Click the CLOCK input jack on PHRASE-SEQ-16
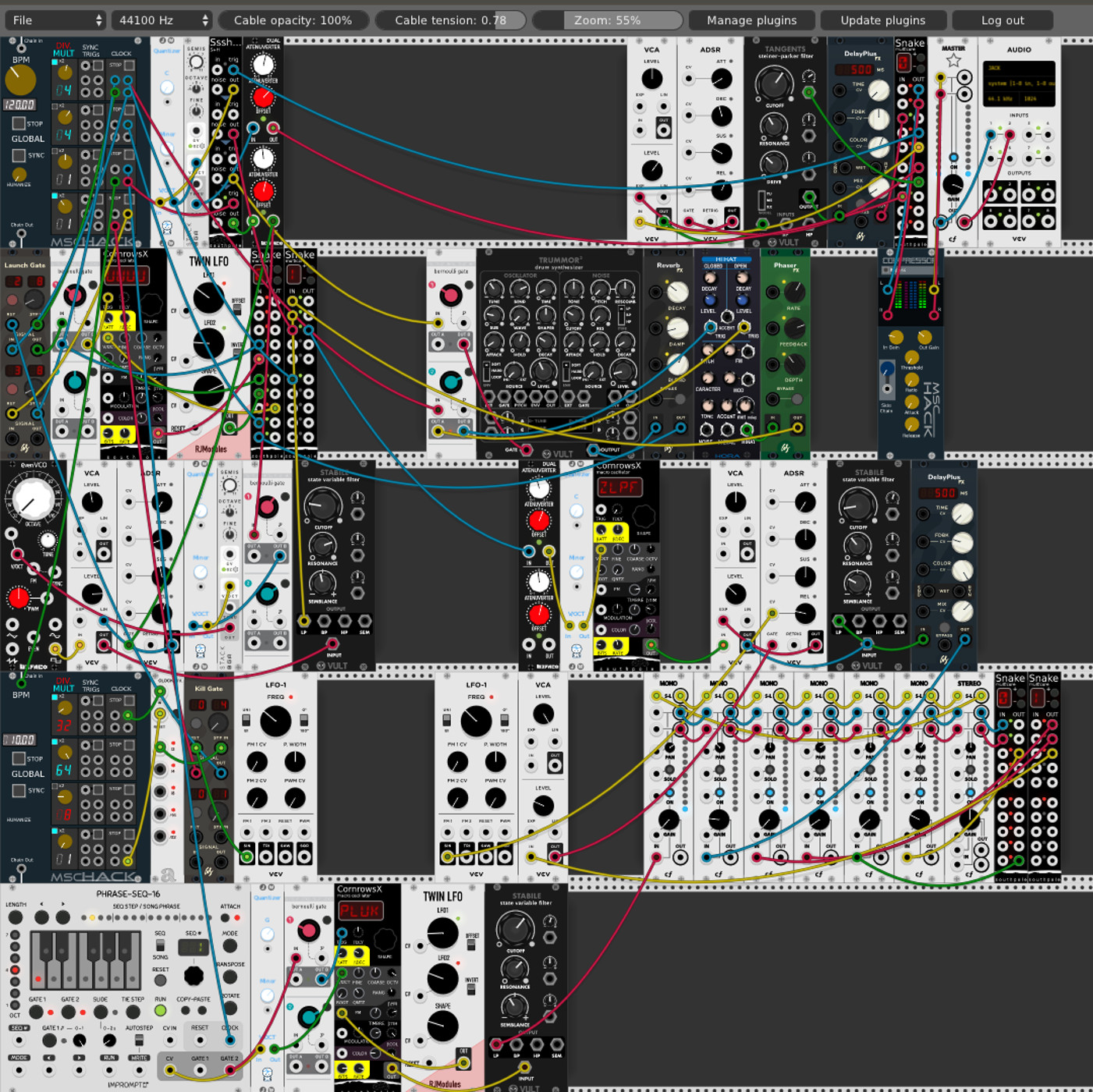This screenshot has height=1092, width=1093. (x=230, y=1040)
